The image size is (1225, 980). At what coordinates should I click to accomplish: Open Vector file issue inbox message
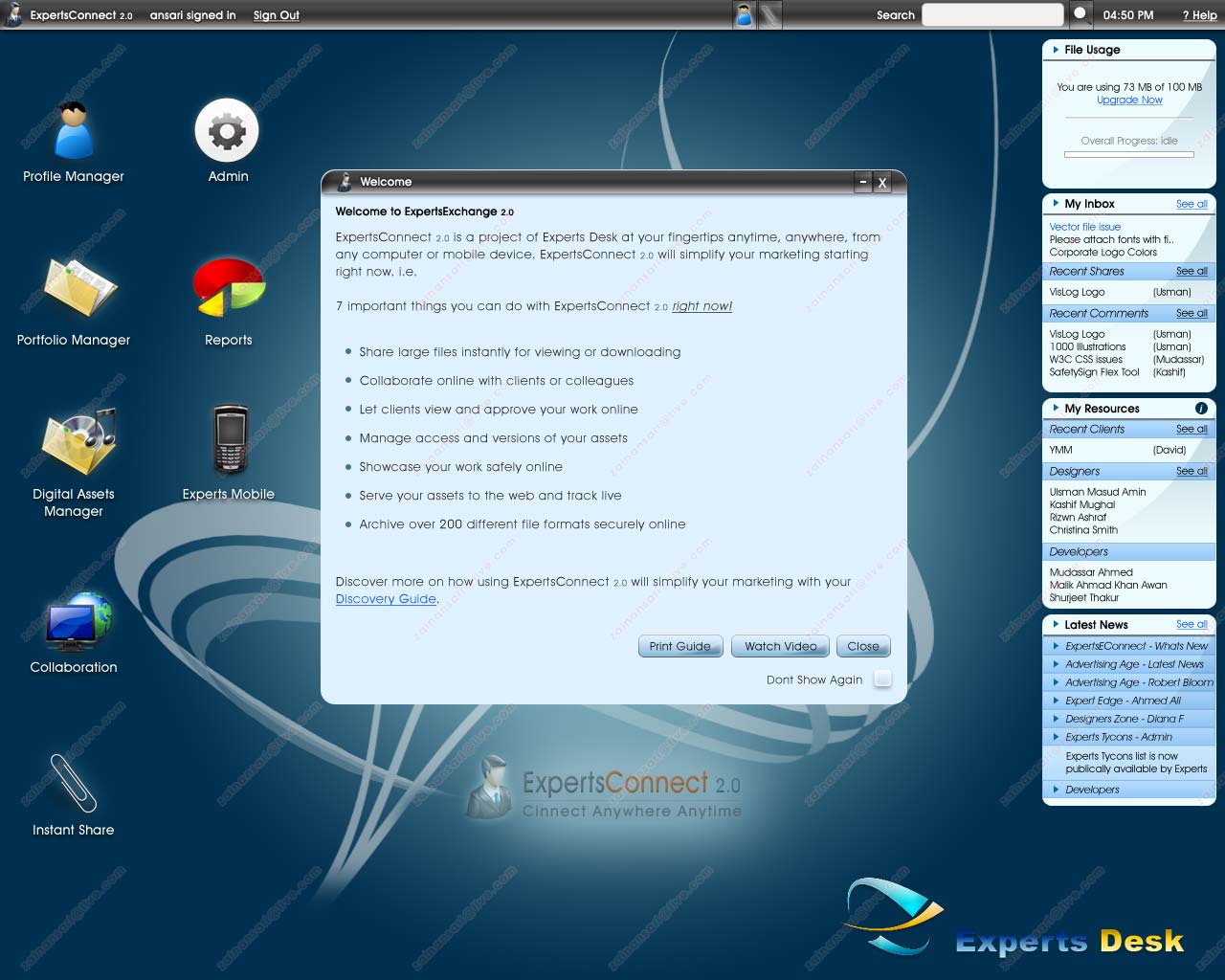click(1084, 227)
